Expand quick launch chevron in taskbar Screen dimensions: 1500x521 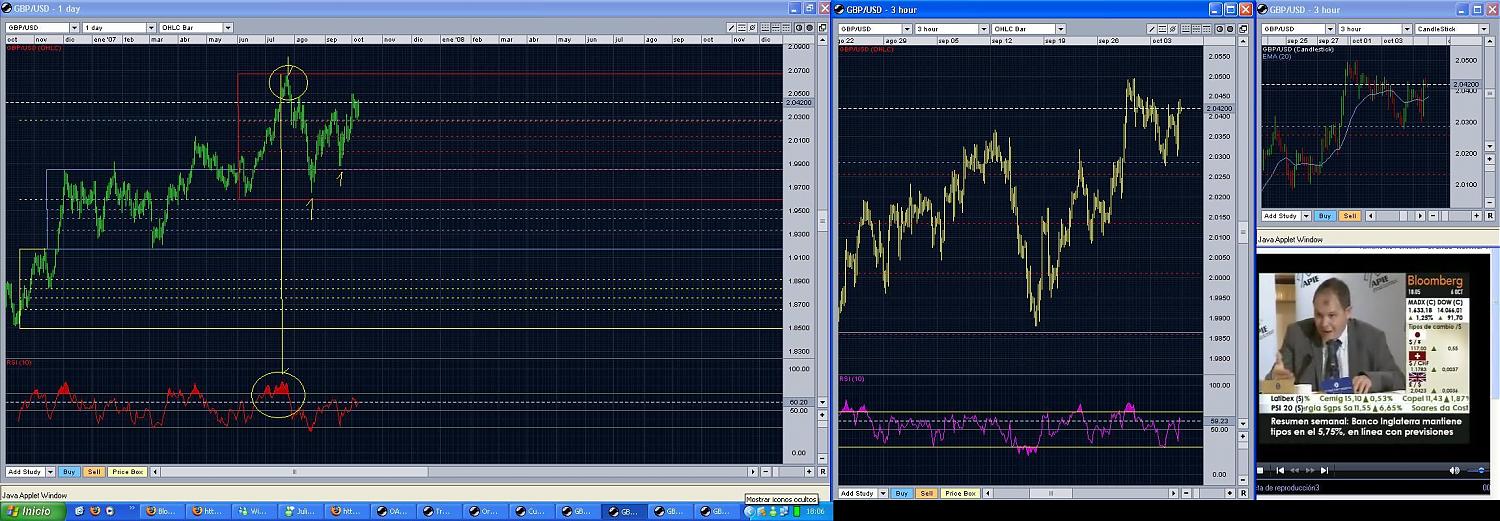[x=132, y=508]
